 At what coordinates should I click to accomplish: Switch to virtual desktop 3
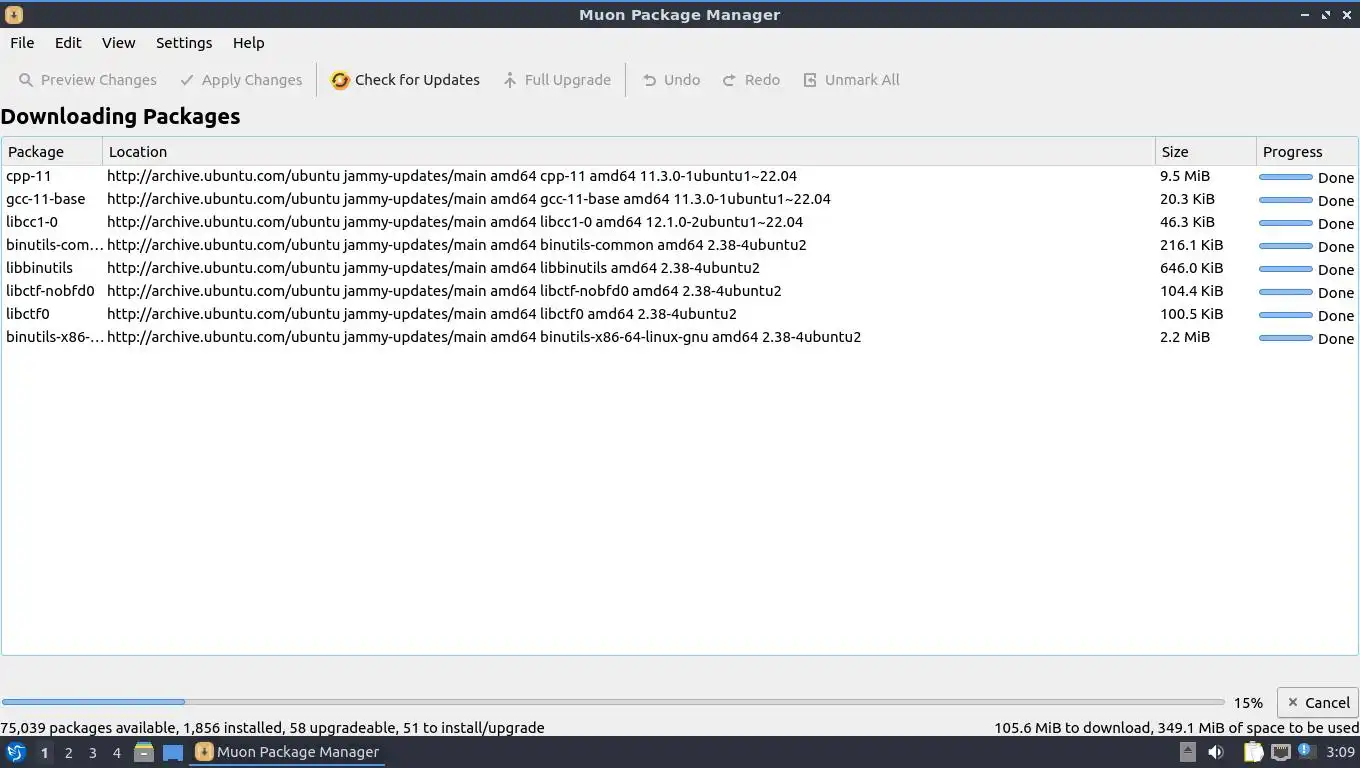tap(92, 753)
